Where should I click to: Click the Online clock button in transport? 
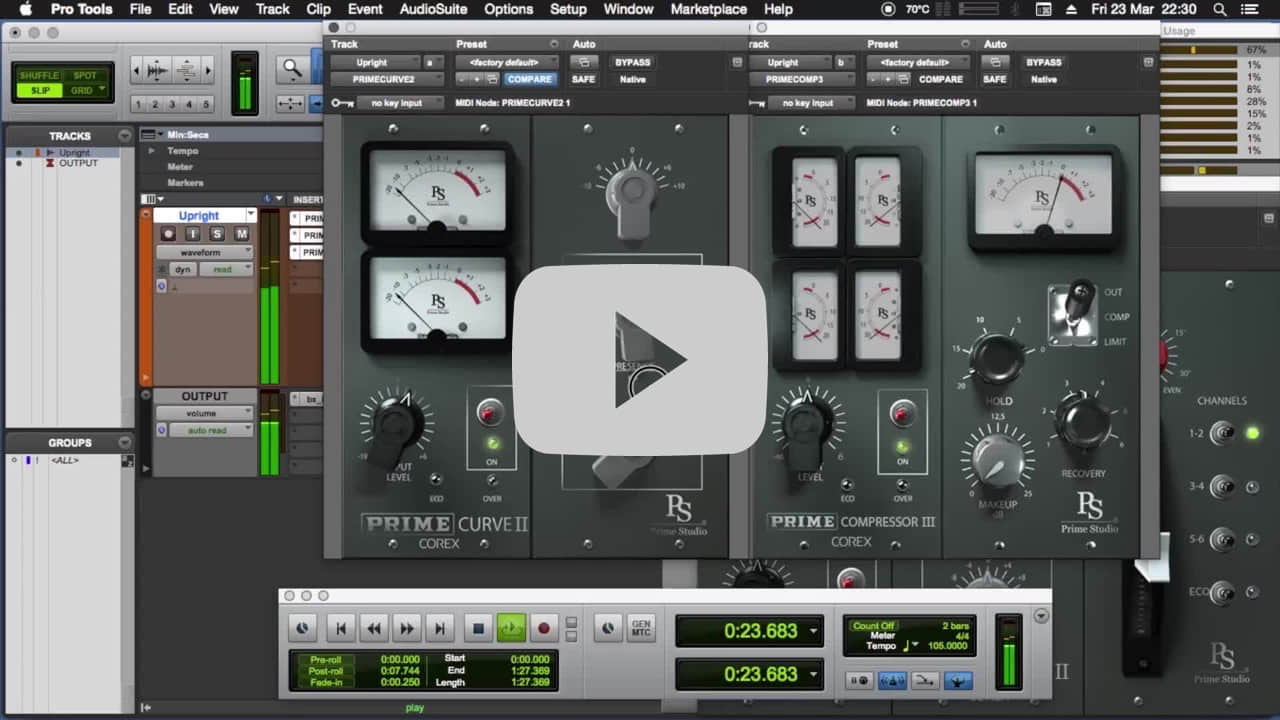(x=302, y=628)
